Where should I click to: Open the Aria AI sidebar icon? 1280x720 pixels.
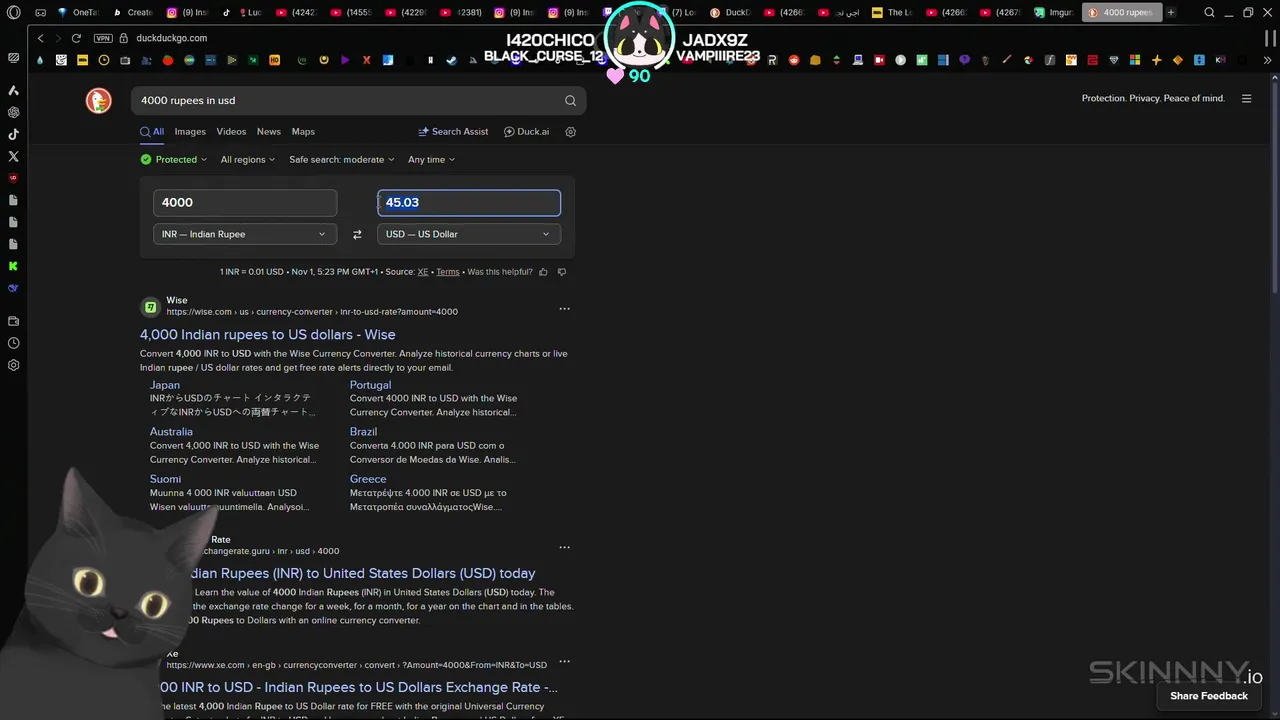point(14,91)
